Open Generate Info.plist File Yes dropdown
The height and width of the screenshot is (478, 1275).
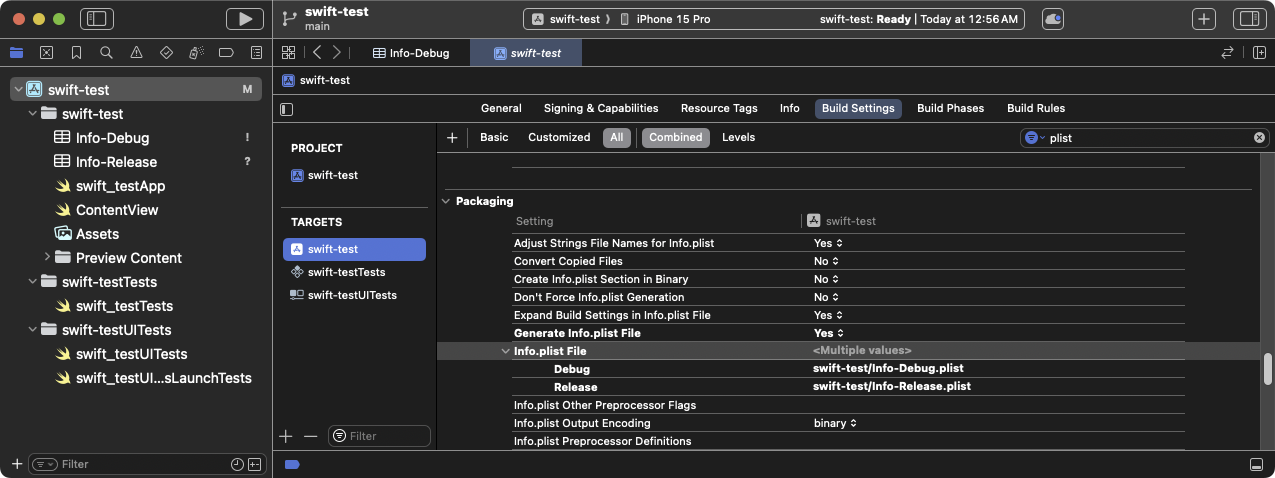point(828,333)
